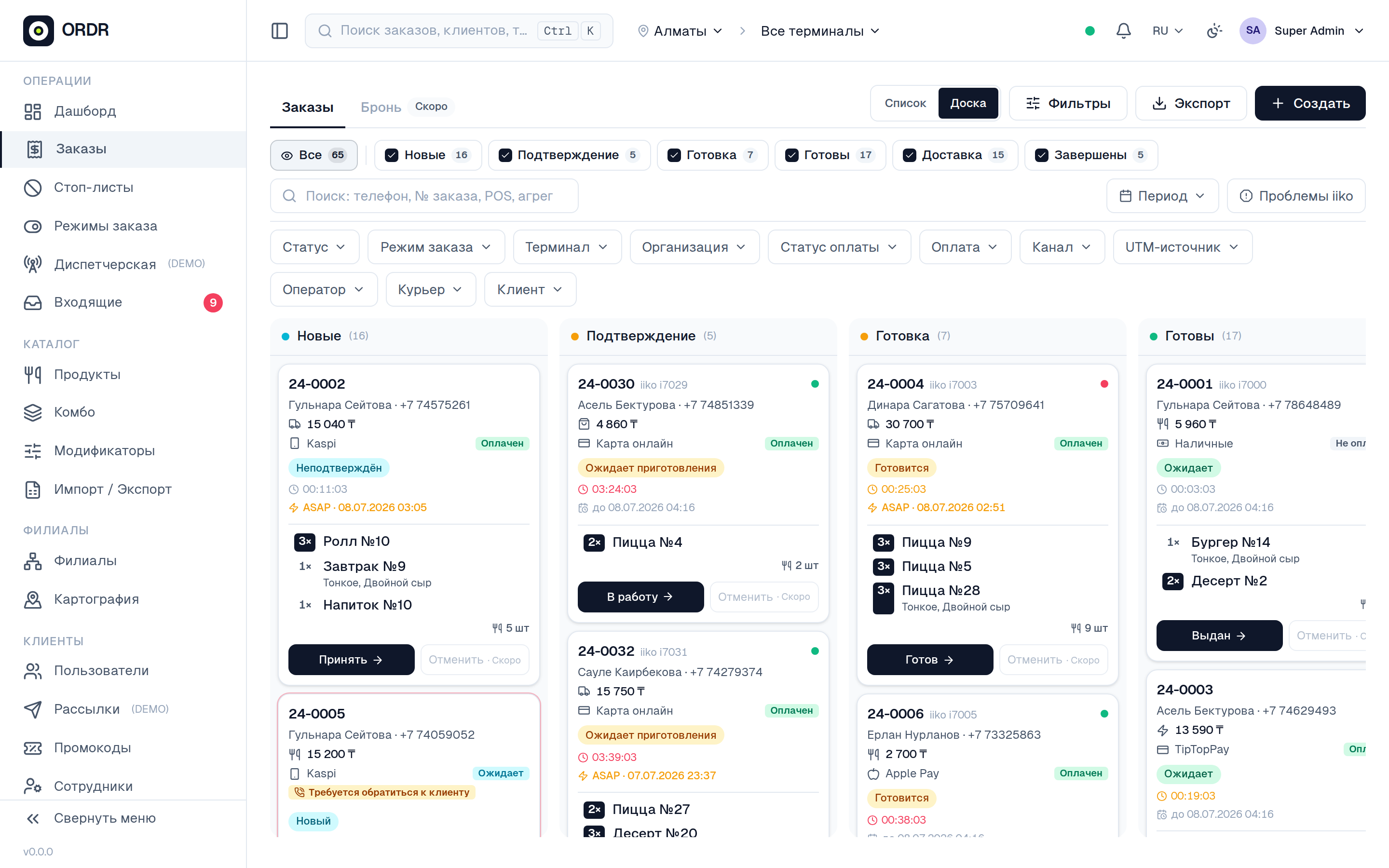
Task: Switch to the Бронь tab
Action: click(381, 107)
